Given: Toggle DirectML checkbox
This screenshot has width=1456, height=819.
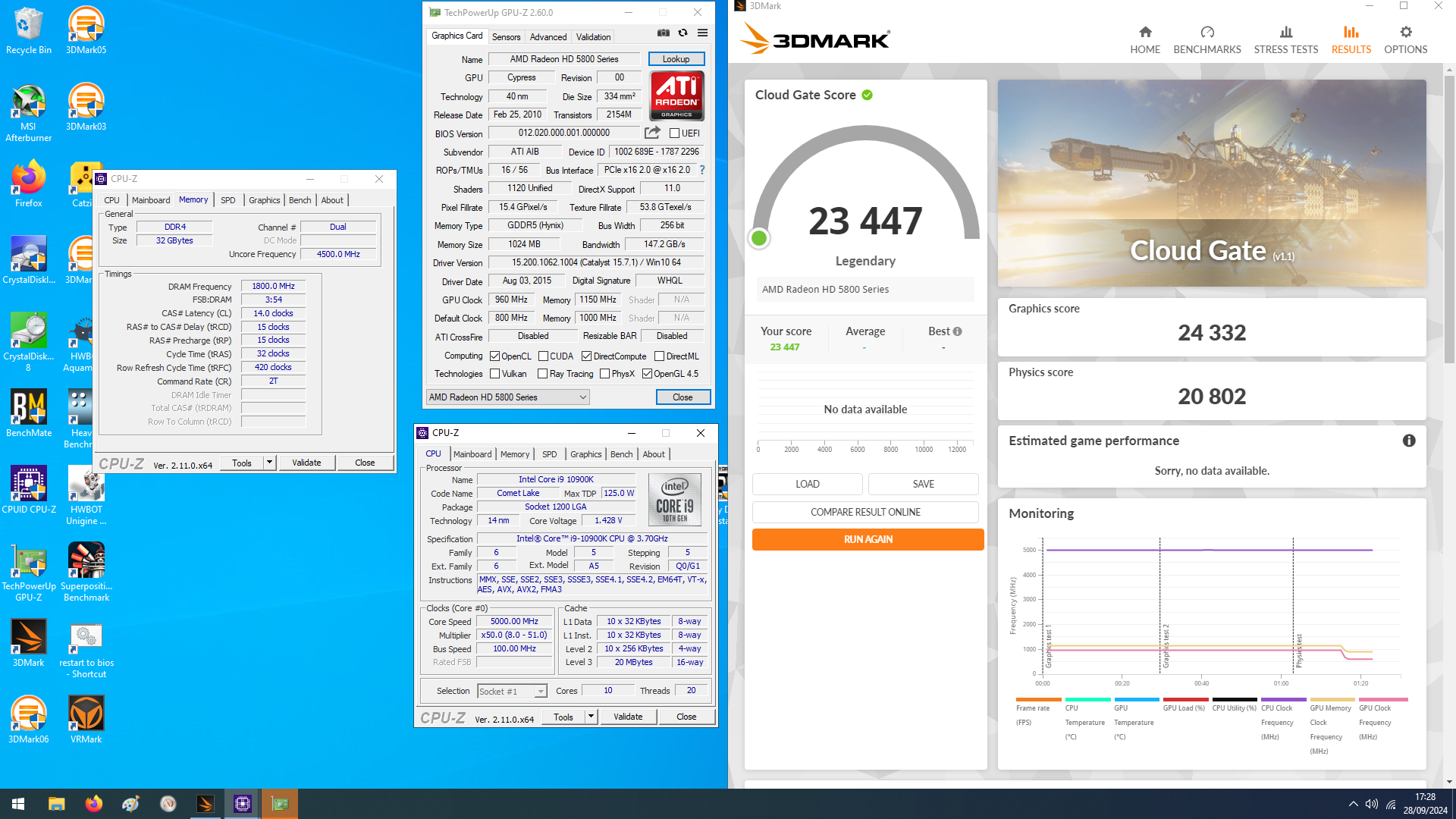Looking at the screenshot, I should point(660,356).
